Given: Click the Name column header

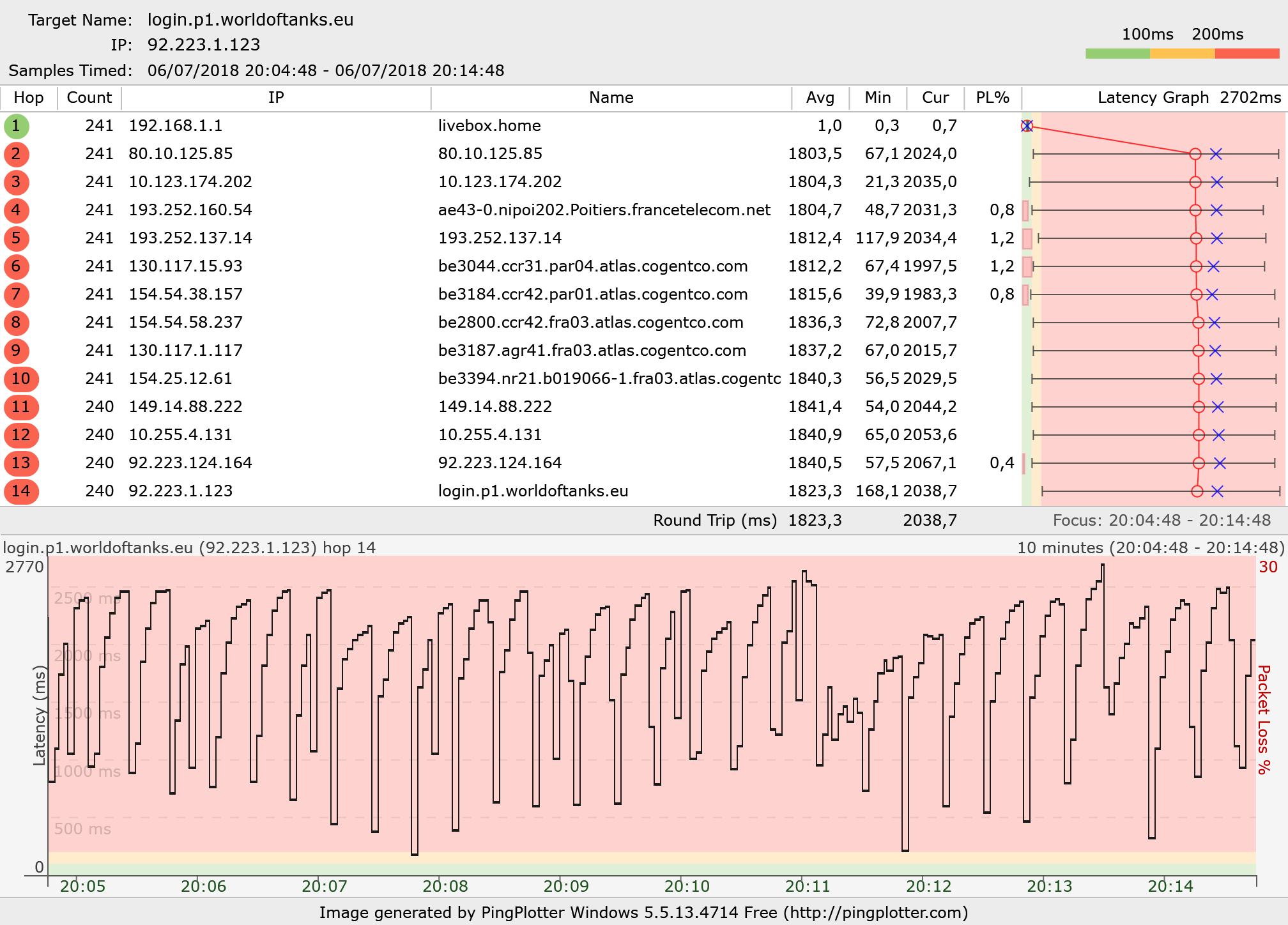Looking at the screenshot, I should tap(611, 98).
